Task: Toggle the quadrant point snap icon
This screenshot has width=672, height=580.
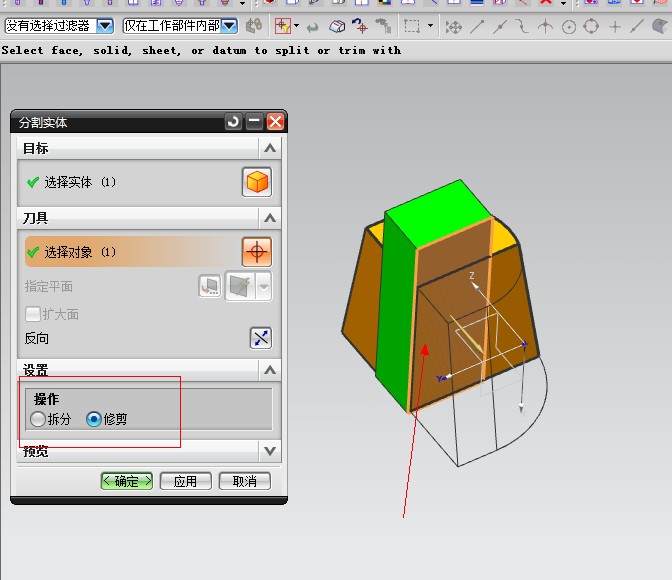Action: coord(591,27)
